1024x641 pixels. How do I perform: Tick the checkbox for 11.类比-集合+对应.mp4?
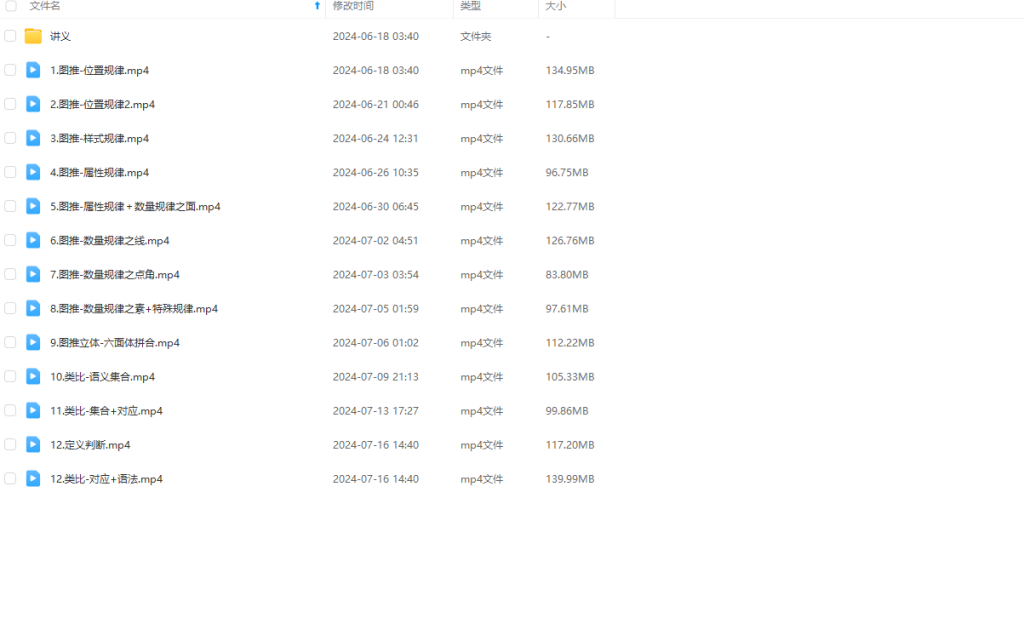[x=10, y=410]
